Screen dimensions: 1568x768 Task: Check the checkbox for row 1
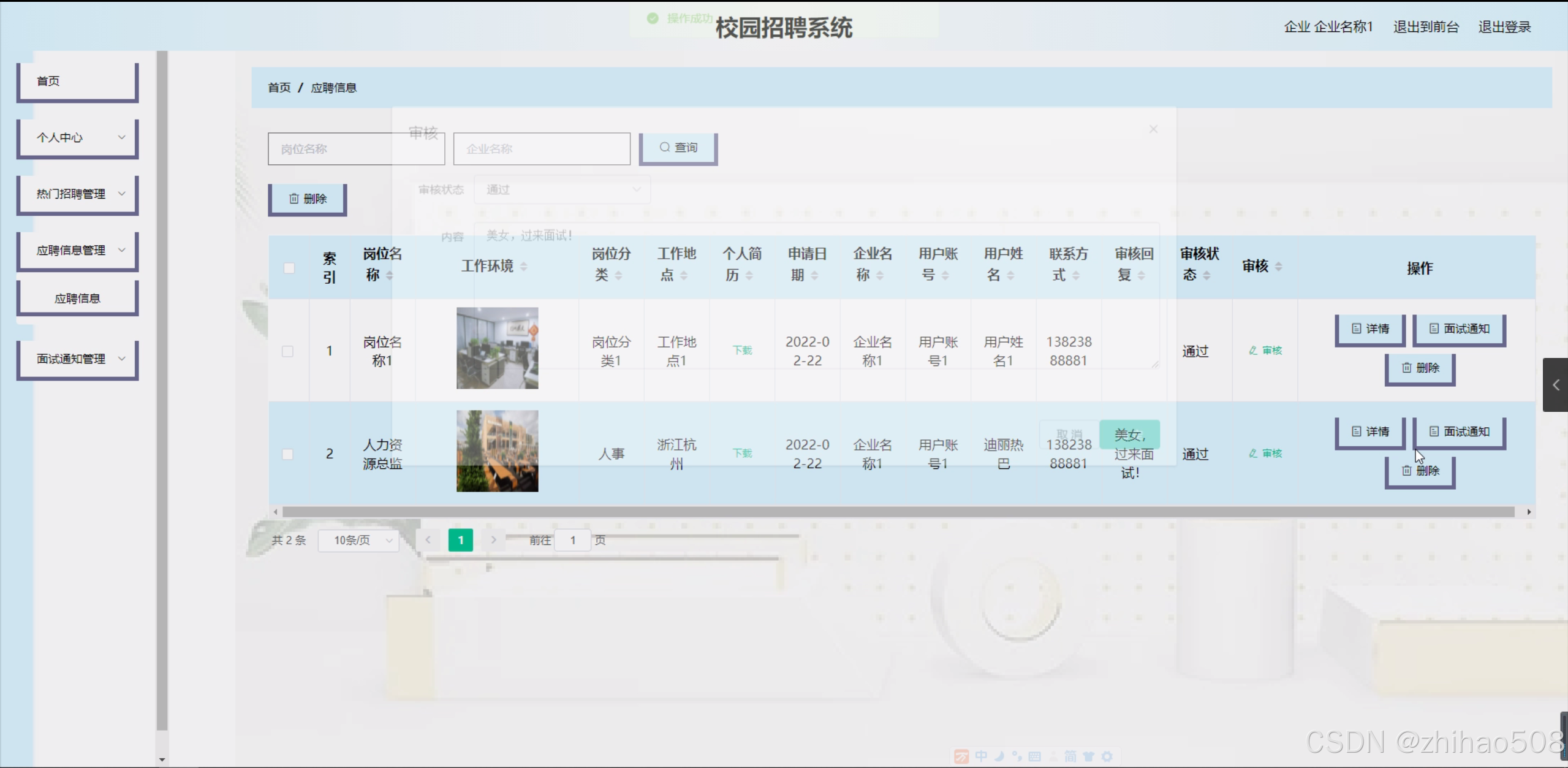click(x=287, y=351)
